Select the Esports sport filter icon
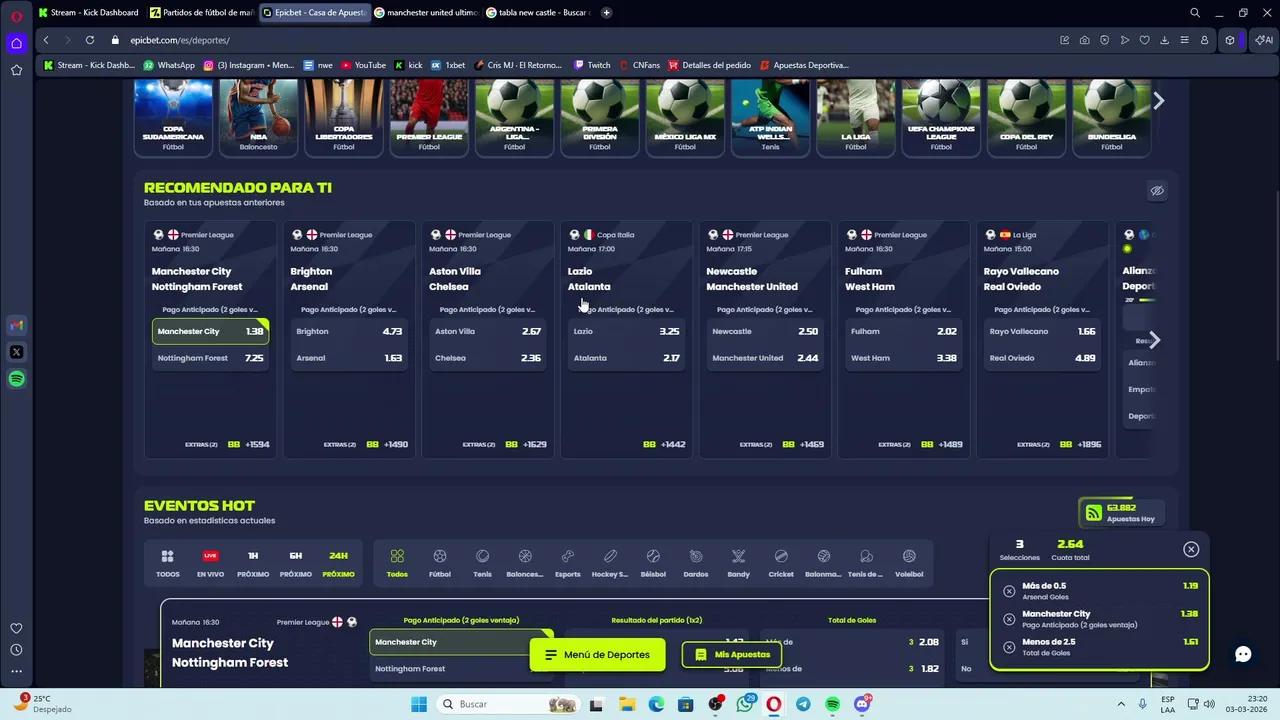This screenshot has width=1280, height=720. click(x=568, y=562)
